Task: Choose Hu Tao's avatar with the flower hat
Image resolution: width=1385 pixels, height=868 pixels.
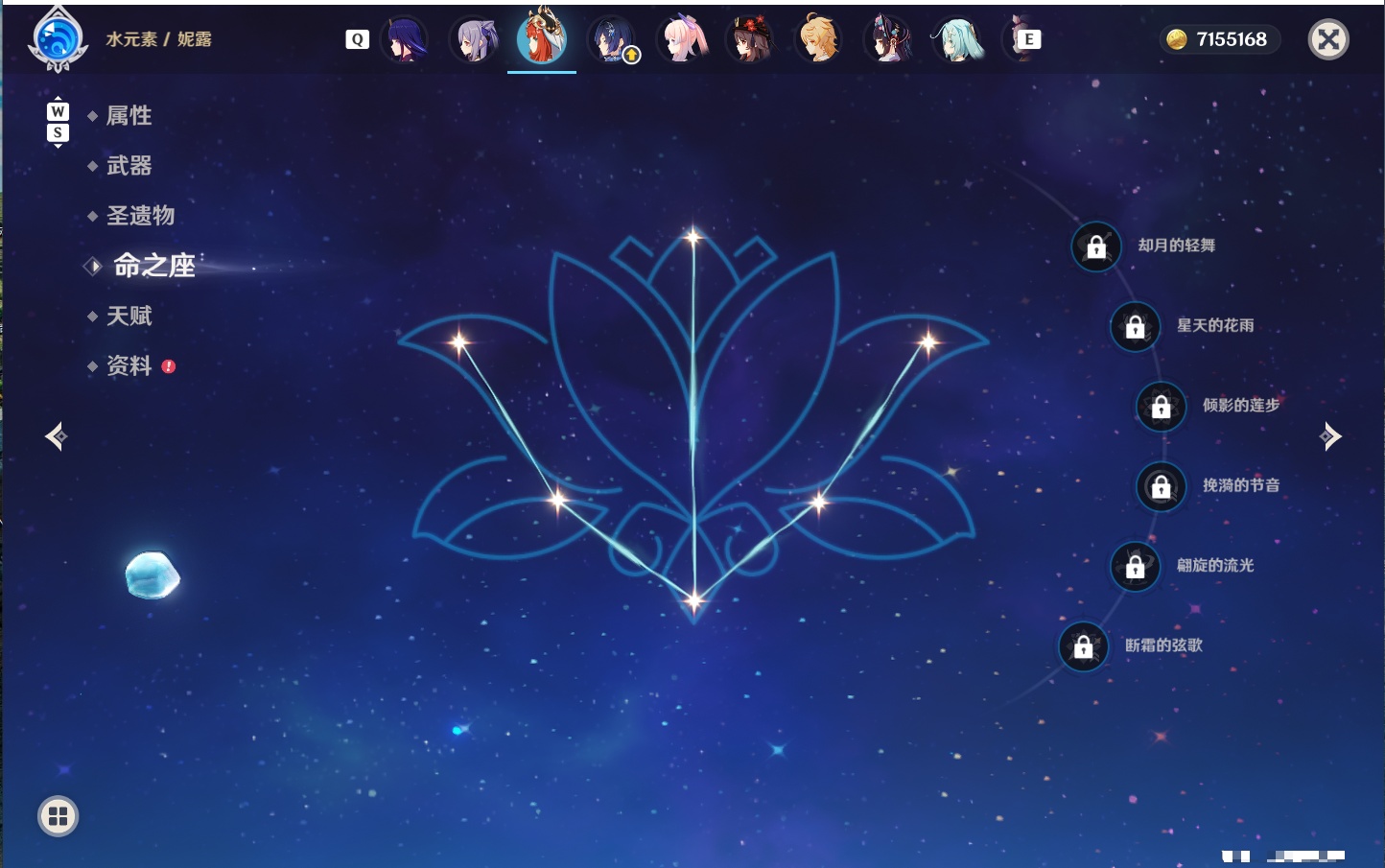Action: pos(751,39)
